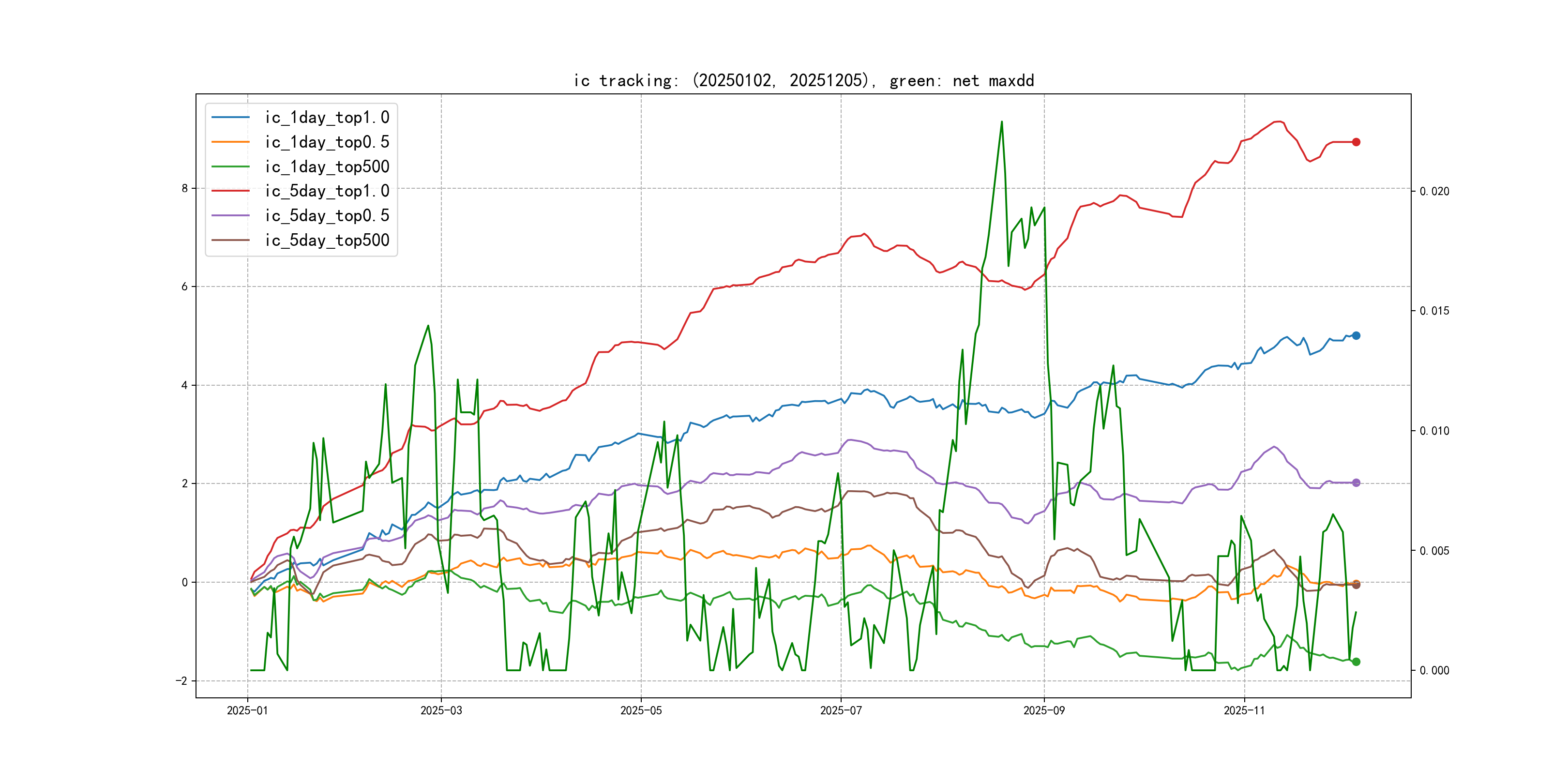
Task: Click the 2025-05 x-axis tick label
Action: tap(640, 710)
